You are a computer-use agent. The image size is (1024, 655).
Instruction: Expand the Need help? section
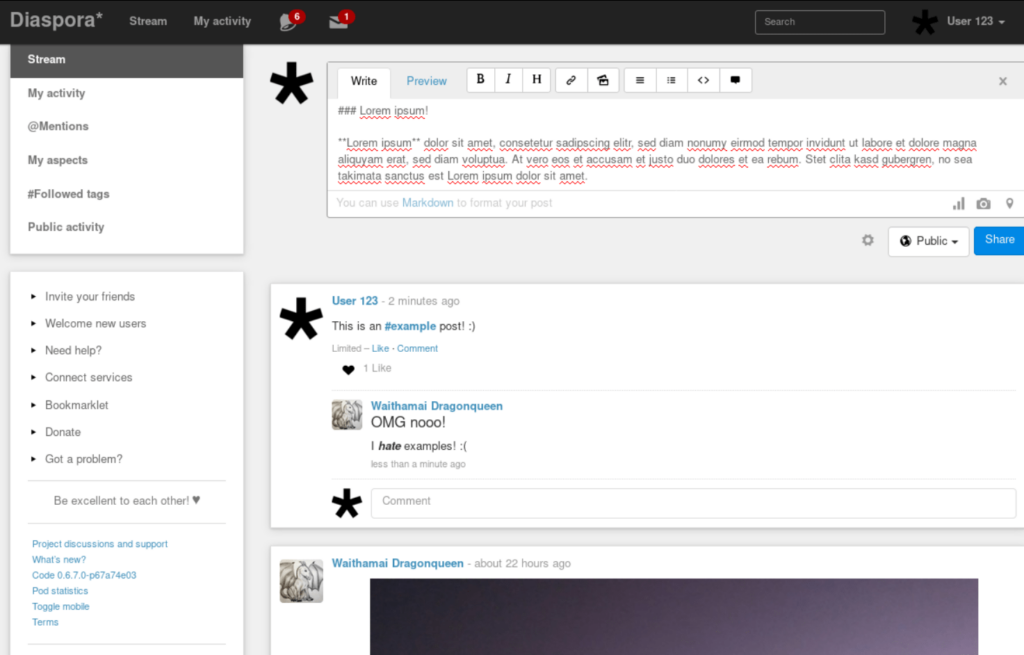[x=73, y=351]
